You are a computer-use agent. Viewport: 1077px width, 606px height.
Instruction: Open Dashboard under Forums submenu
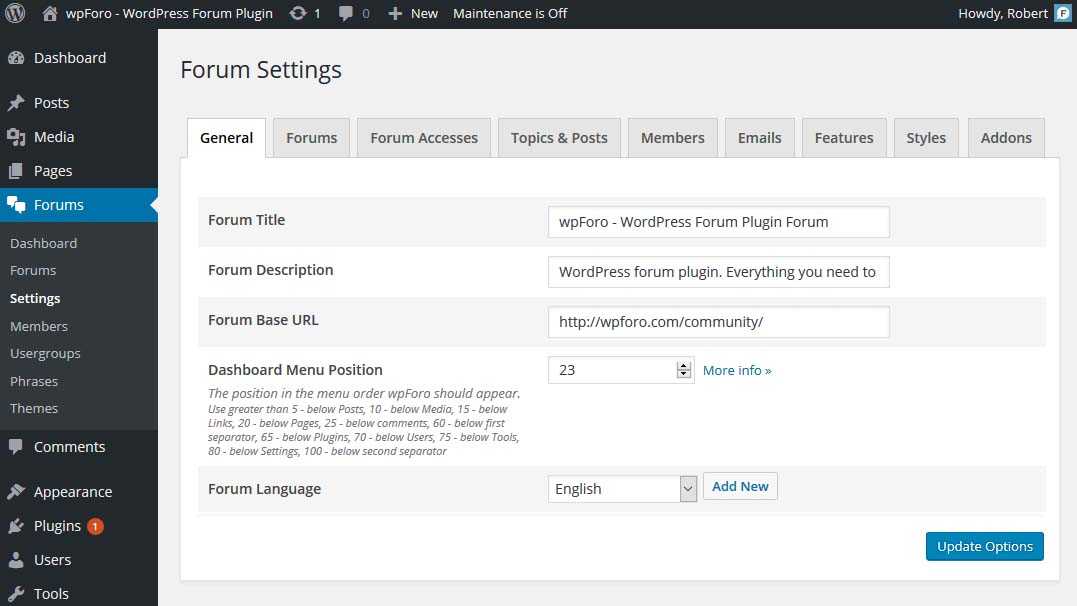pyautogui.click(x=44, y=243)
